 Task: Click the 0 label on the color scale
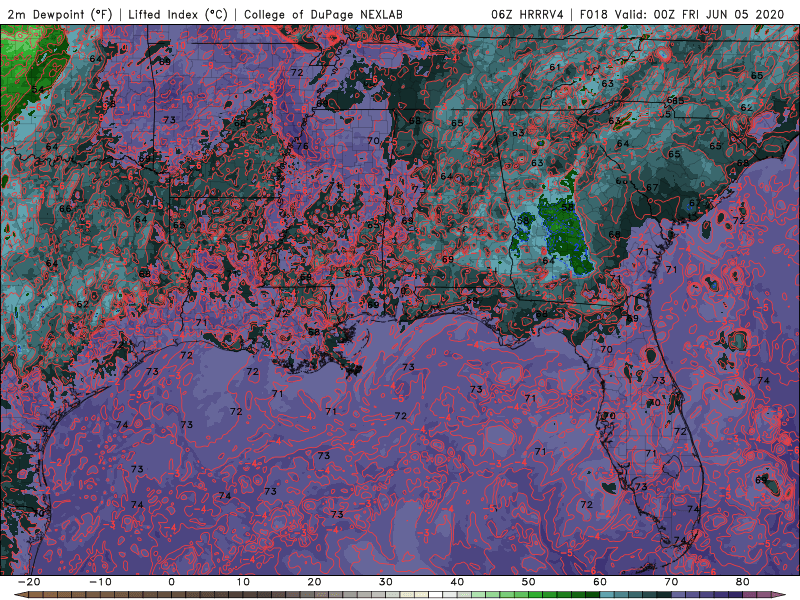pos(171,582)
